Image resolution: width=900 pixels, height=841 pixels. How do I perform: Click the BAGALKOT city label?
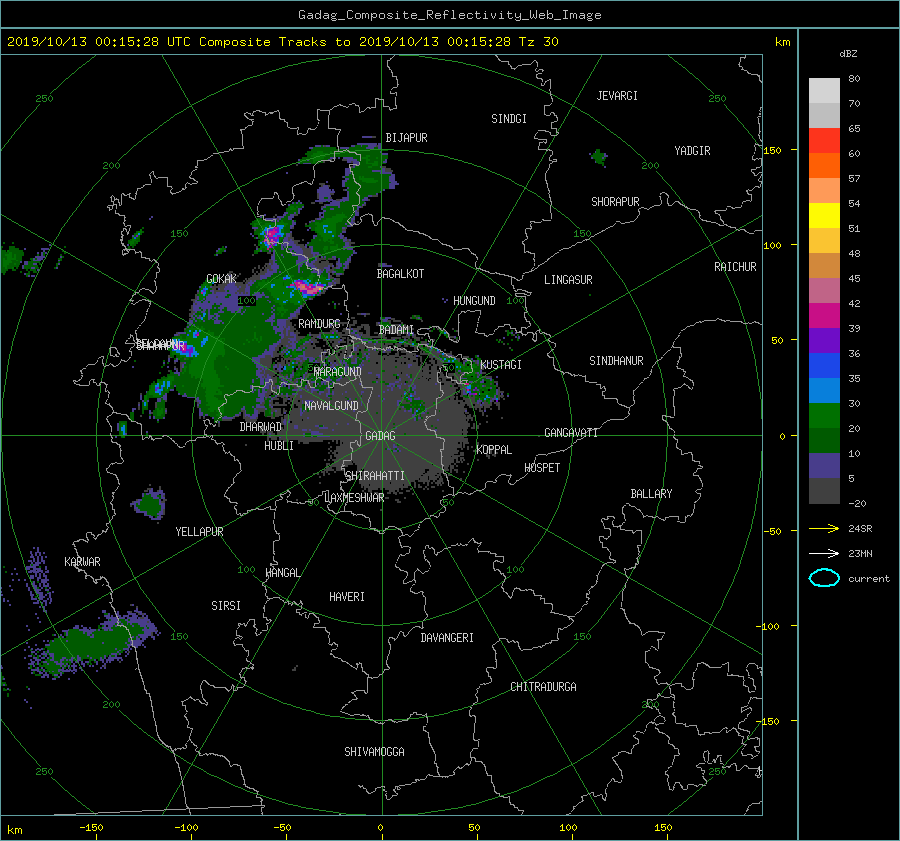coord(400,274)
